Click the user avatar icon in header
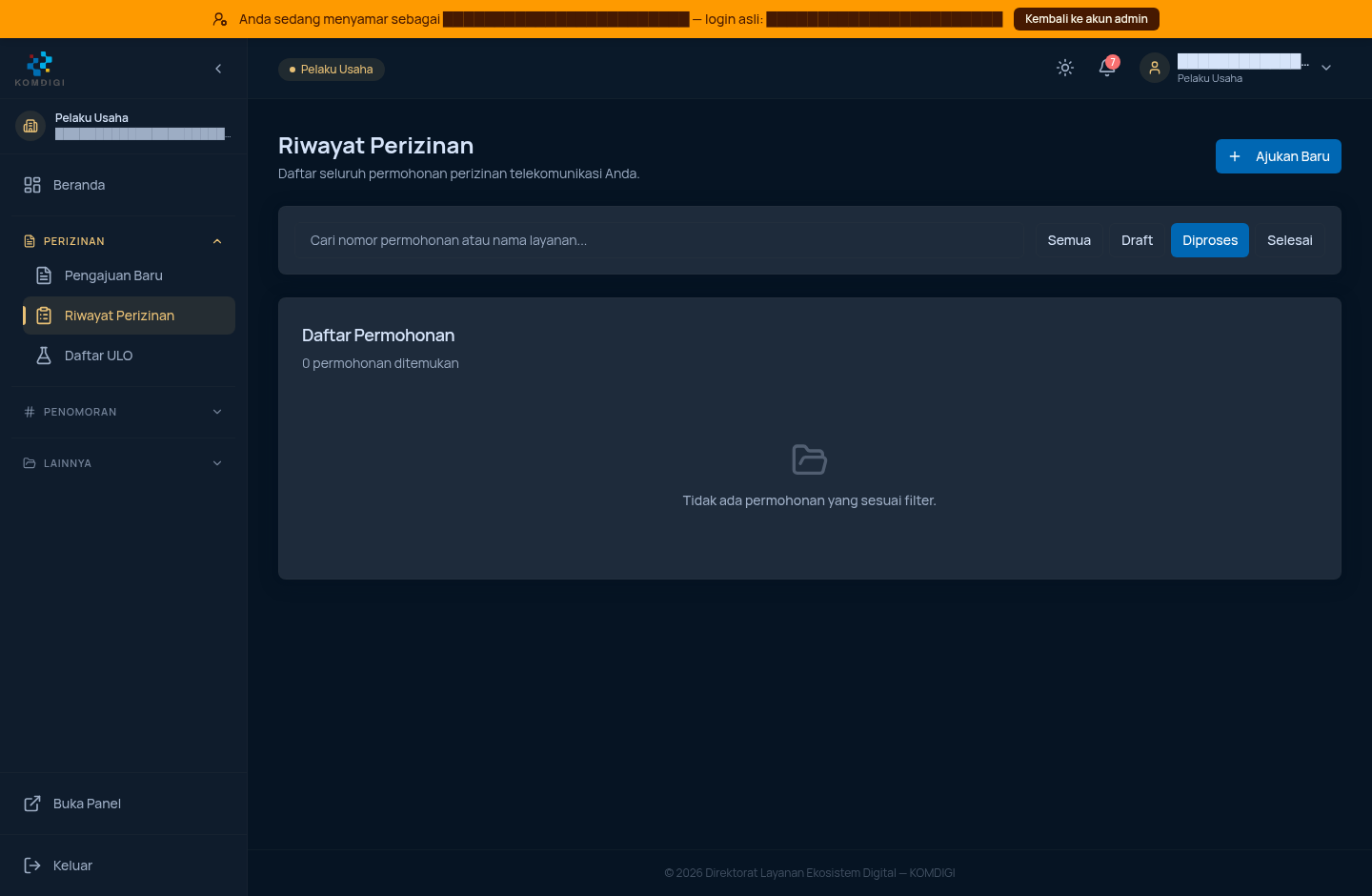 tap(1155, 68)
